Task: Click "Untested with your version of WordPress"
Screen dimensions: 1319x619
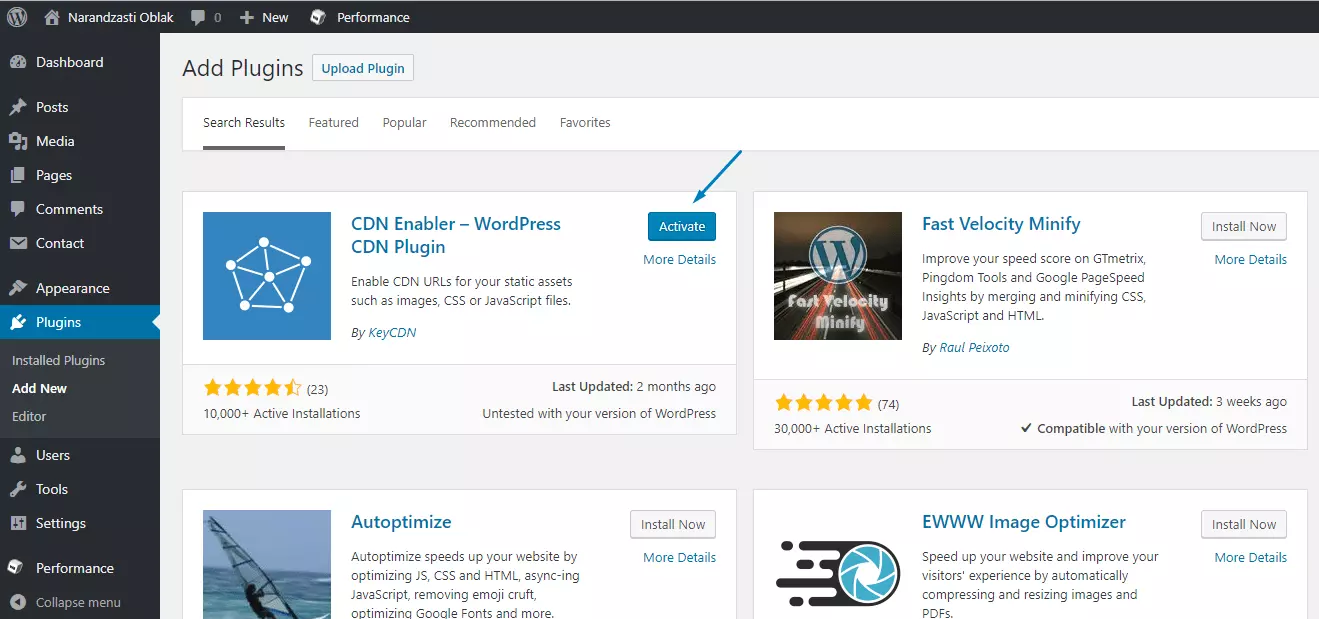Action: point(599,413)
